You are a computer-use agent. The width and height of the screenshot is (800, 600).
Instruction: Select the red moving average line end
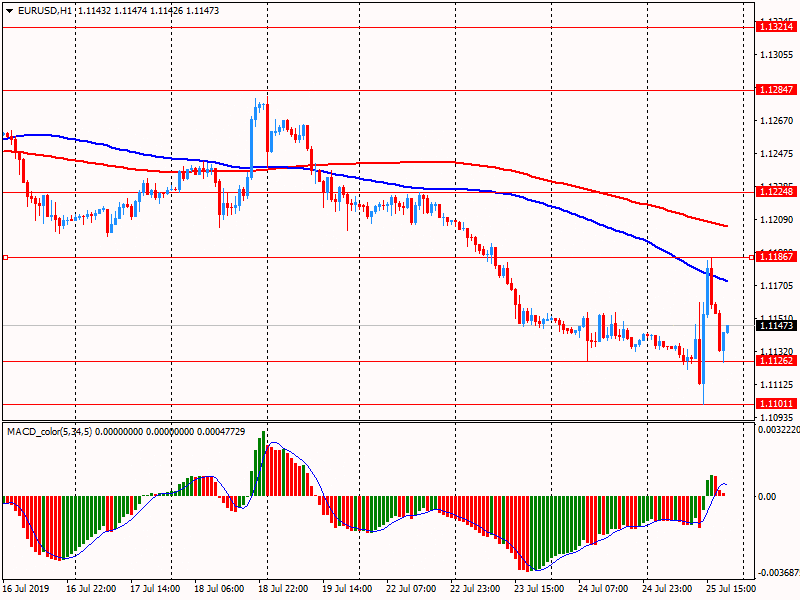726,226
